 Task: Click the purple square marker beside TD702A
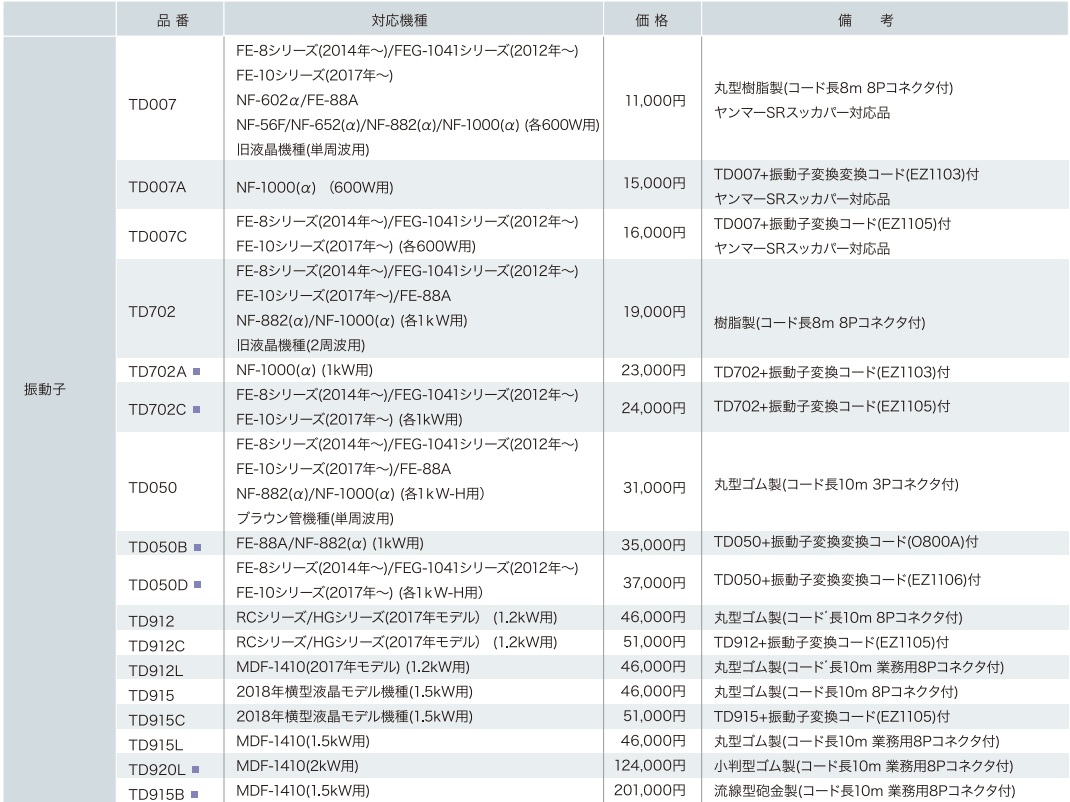tap(197, 371)
